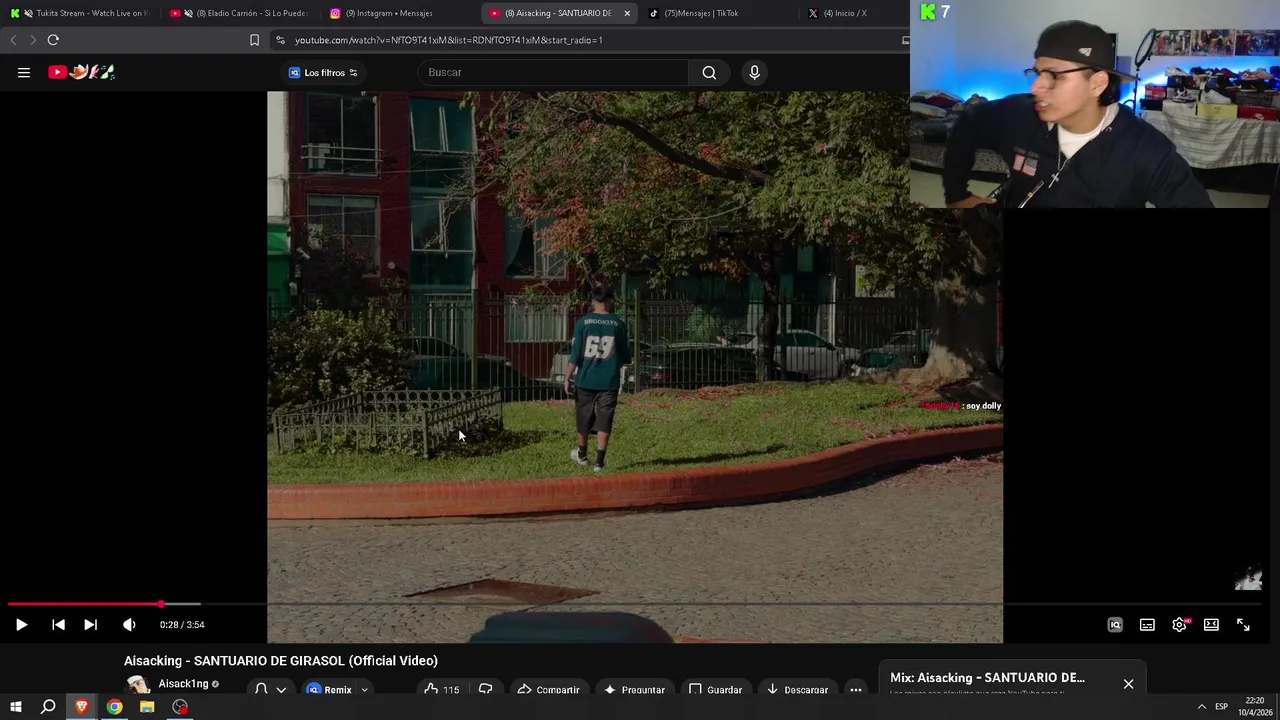
Task: Click the Remix button
Action: (x=330, y=689)
